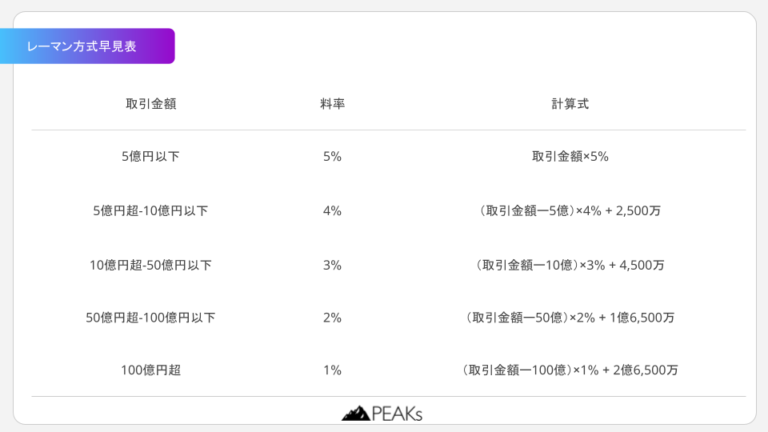Click the 取引金額 column header
The height and width of the screenshot is (432, 768).
(151, 103)
